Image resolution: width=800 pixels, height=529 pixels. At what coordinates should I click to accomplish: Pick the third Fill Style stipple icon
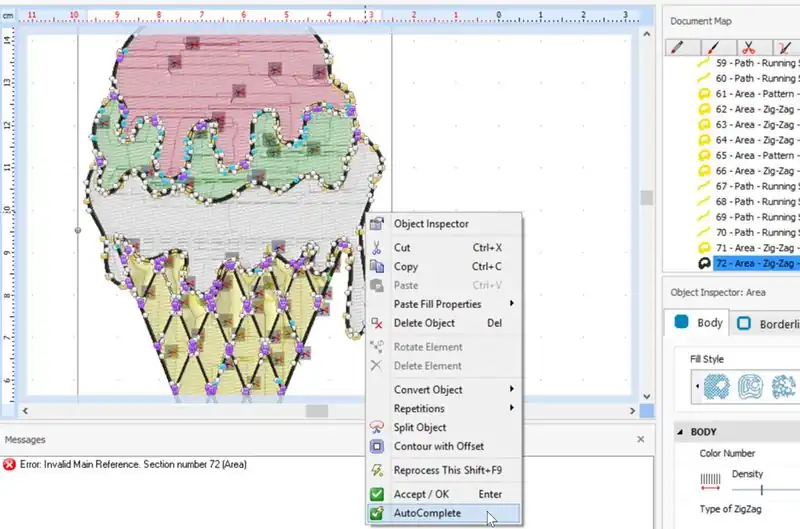click(x=785, y=386)
